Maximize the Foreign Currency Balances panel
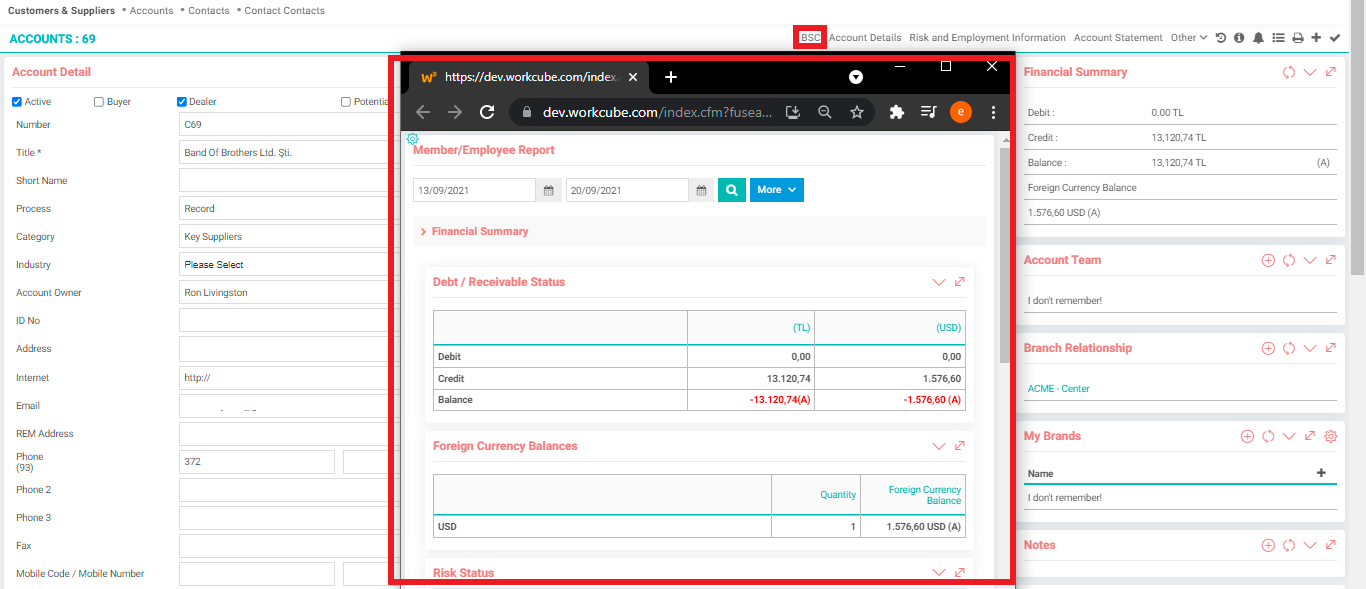This screenshot has height=589, width=1366. click(x=960, y=446)
